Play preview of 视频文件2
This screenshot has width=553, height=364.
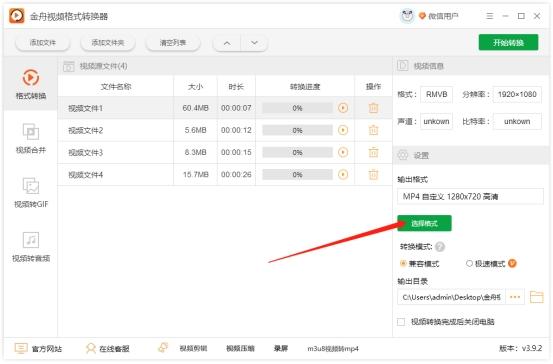(343, 130)
